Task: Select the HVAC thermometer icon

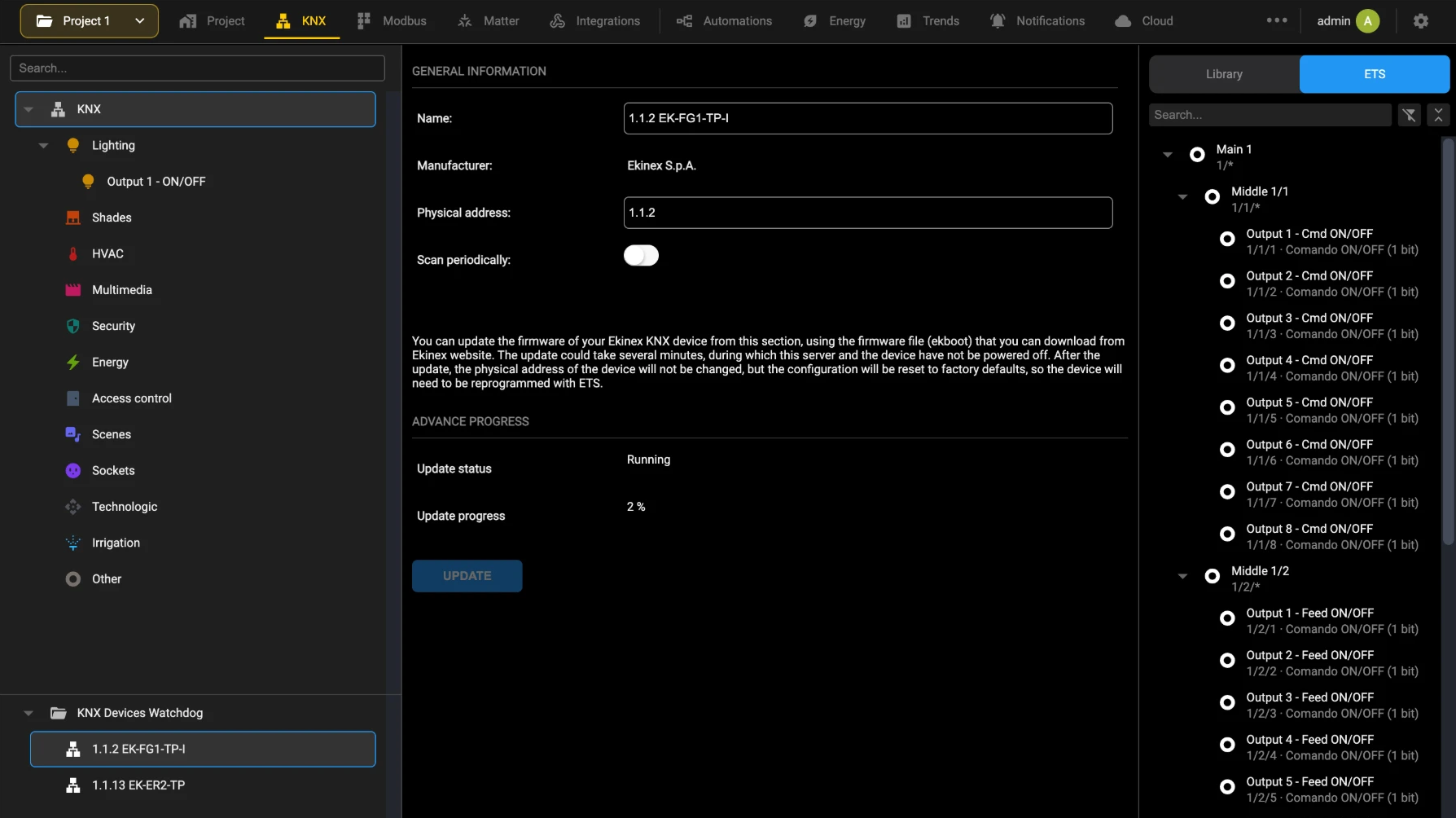Action: coord(73,253)
